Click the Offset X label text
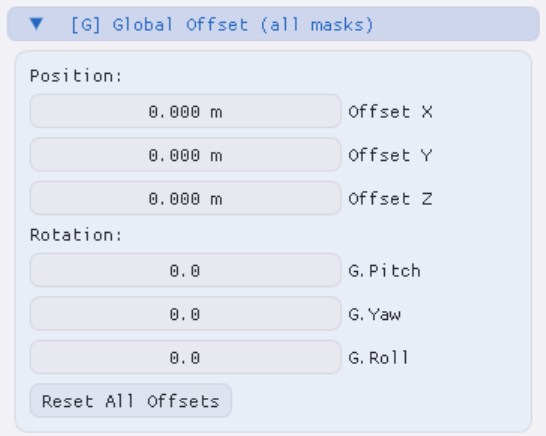This screenshot has height=436, width=546. (x=390, y=112)
